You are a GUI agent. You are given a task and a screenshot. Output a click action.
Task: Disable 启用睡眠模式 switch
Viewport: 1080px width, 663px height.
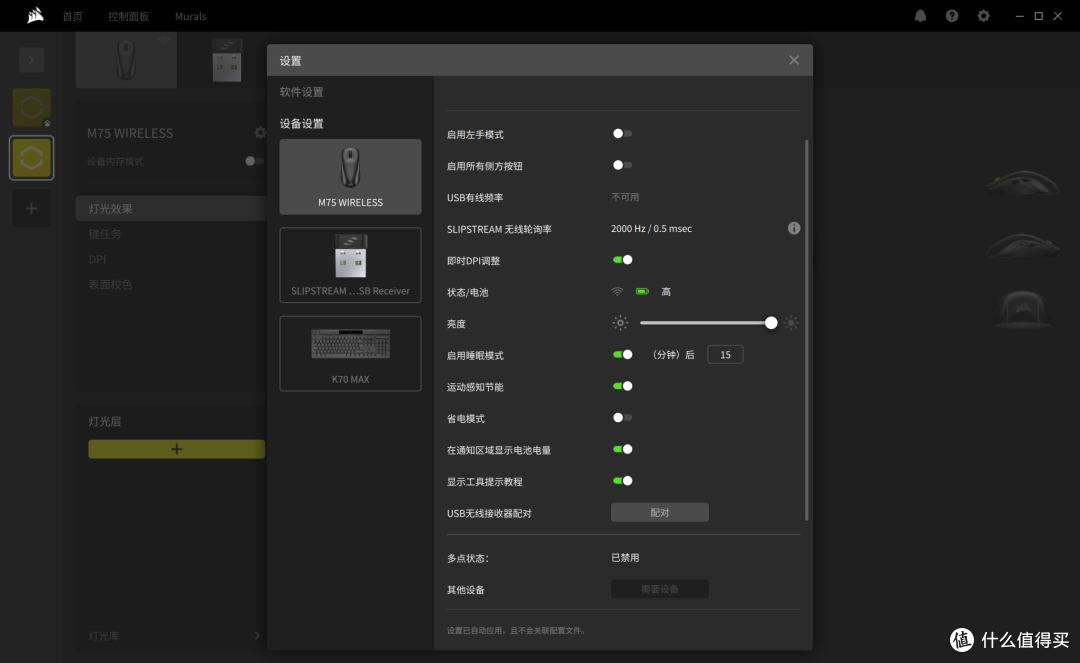tap(622, 355)
